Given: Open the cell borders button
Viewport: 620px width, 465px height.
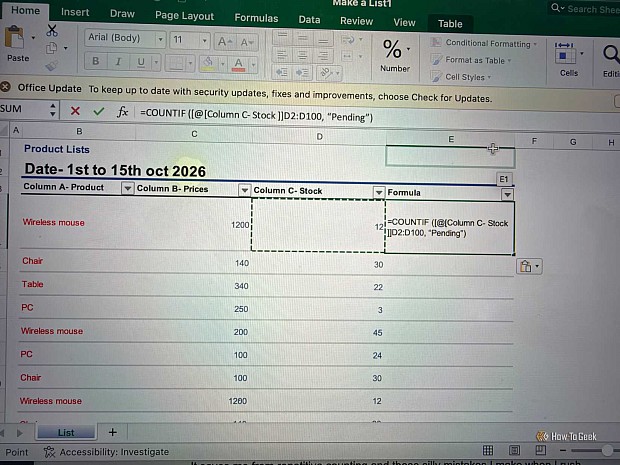Looking at the screenshot, I should (176, 63).
